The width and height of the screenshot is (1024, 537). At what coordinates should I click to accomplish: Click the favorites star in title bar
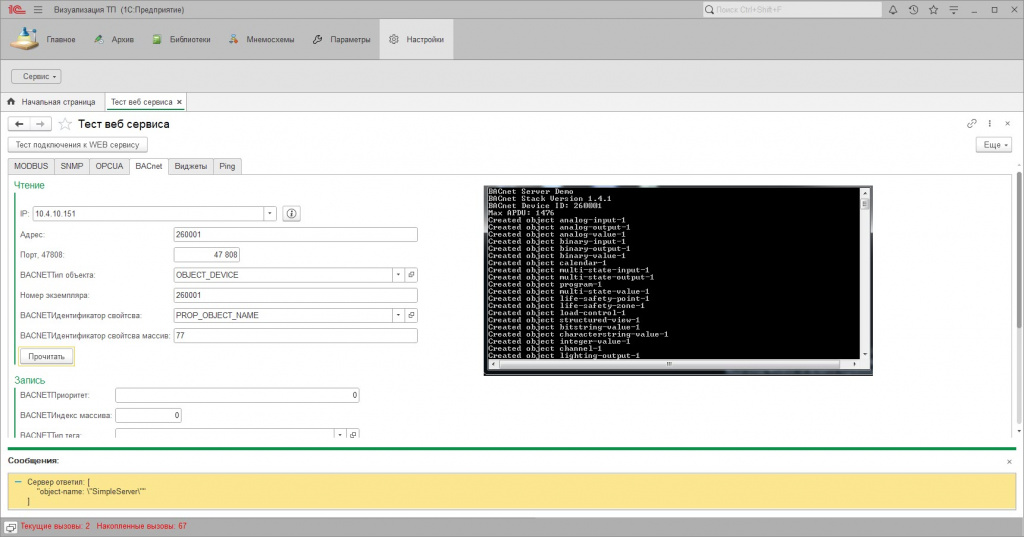pyautogui.click(x=934, y=11)
